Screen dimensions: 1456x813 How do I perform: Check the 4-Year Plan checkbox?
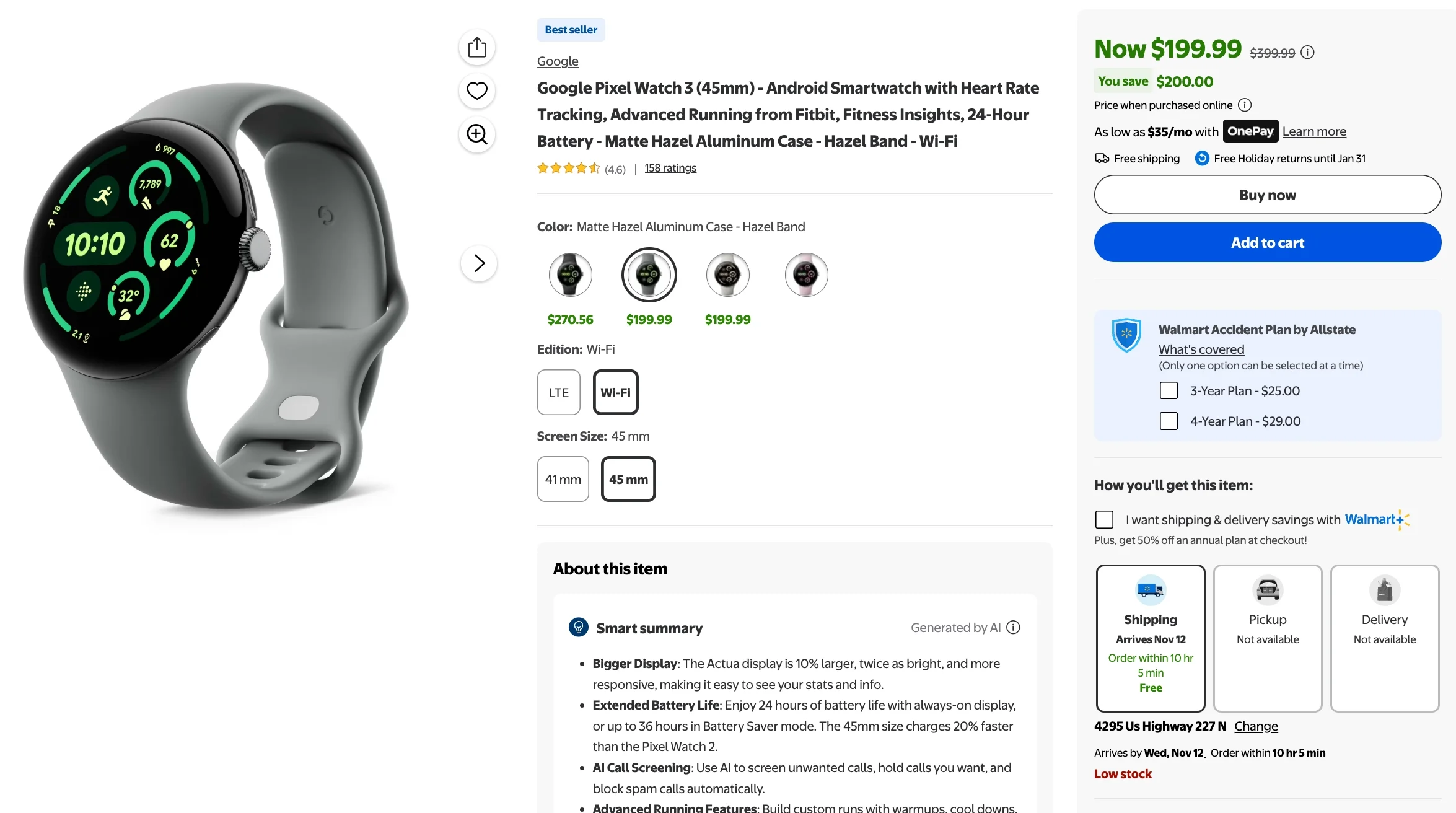(x=1169, y=421)
